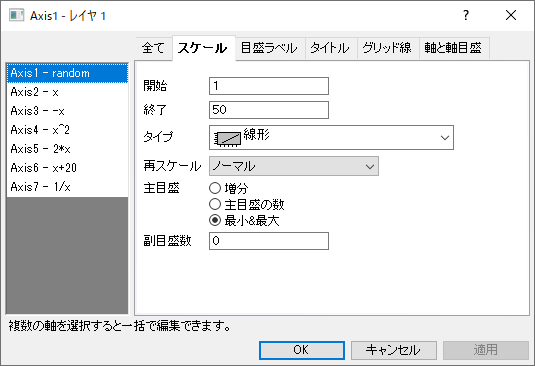Viewport: 535px width, 366px height.
Task: Click the キャンセル button
Action: click(x=394, y=350)
